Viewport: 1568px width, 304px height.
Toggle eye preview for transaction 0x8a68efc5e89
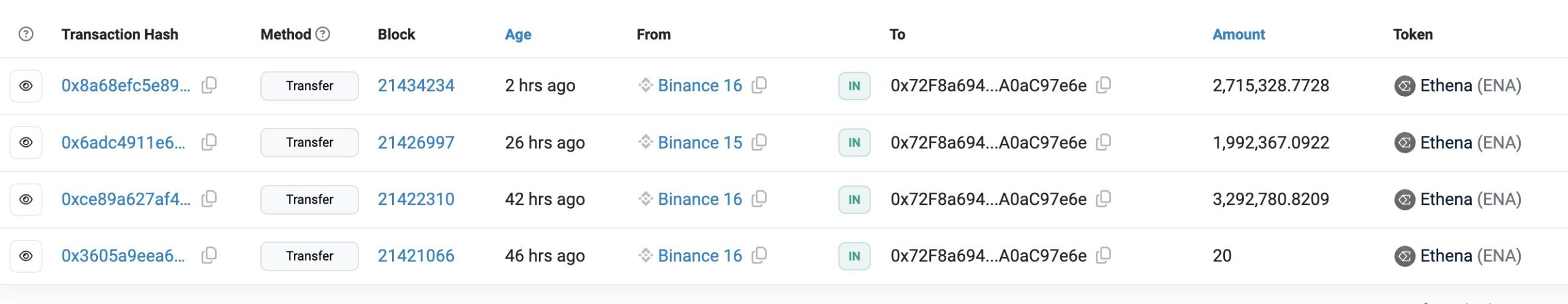click(26, 86)
